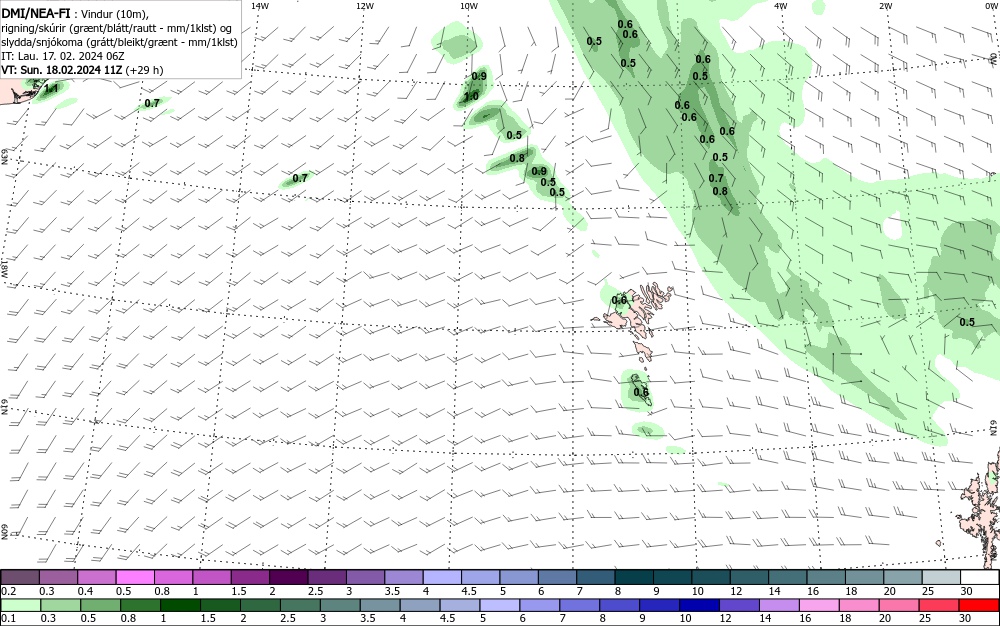This screenshot has height=626, width=1000.
Task: Click the '10W' longitude label
Action: [x=468, y=6]
